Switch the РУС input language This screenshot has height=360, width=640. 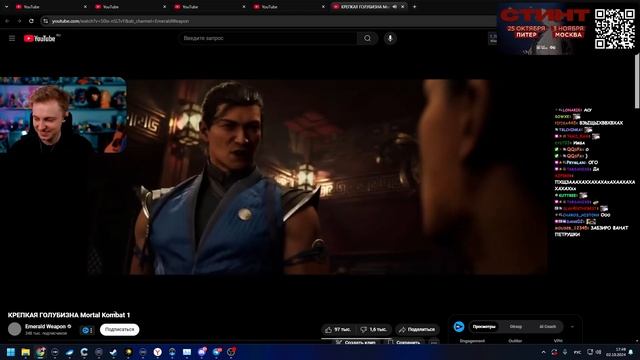pyautogui.click(x=577, y=352)
